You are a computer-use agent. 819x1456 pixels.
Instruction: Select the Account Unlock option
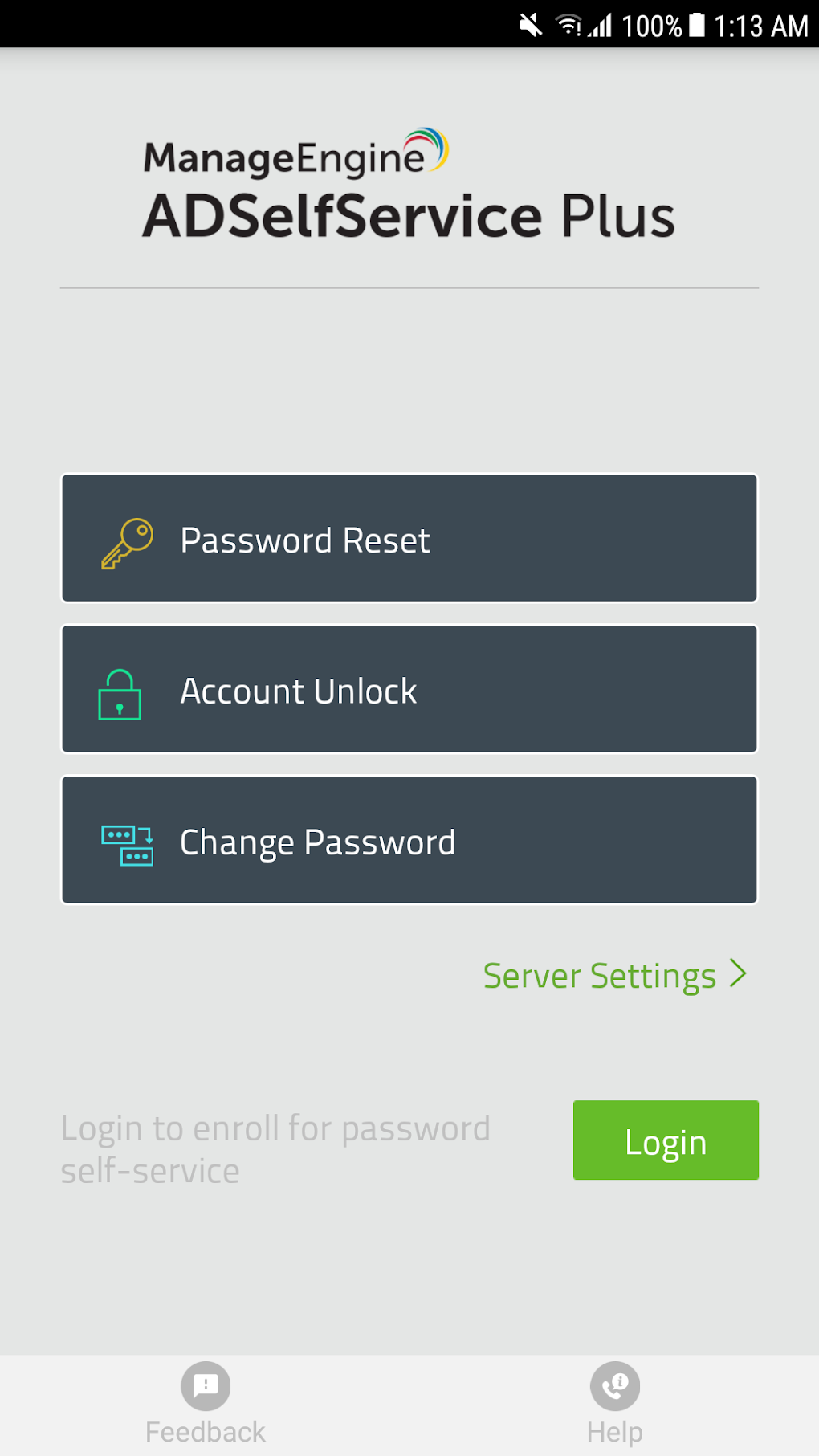409,689
